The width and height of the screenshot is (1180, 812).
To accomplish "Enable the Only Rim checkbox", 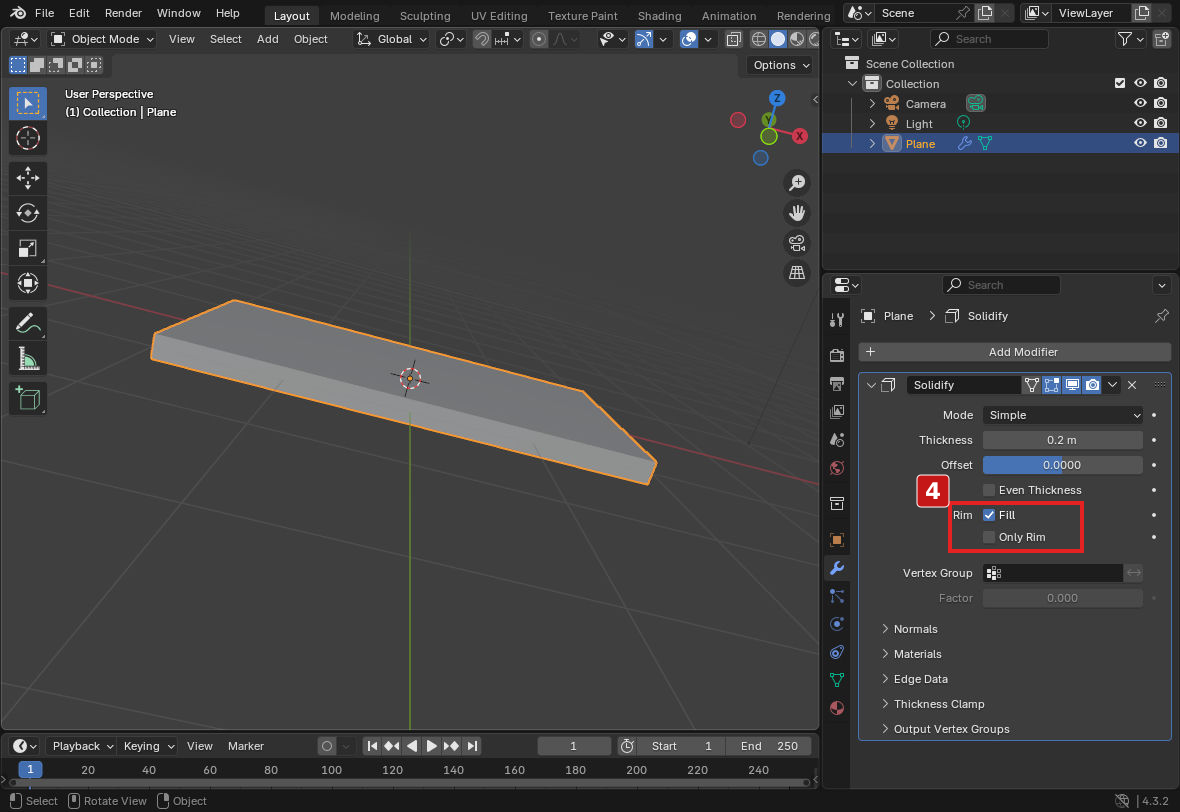I will click(x=989, y=537).
